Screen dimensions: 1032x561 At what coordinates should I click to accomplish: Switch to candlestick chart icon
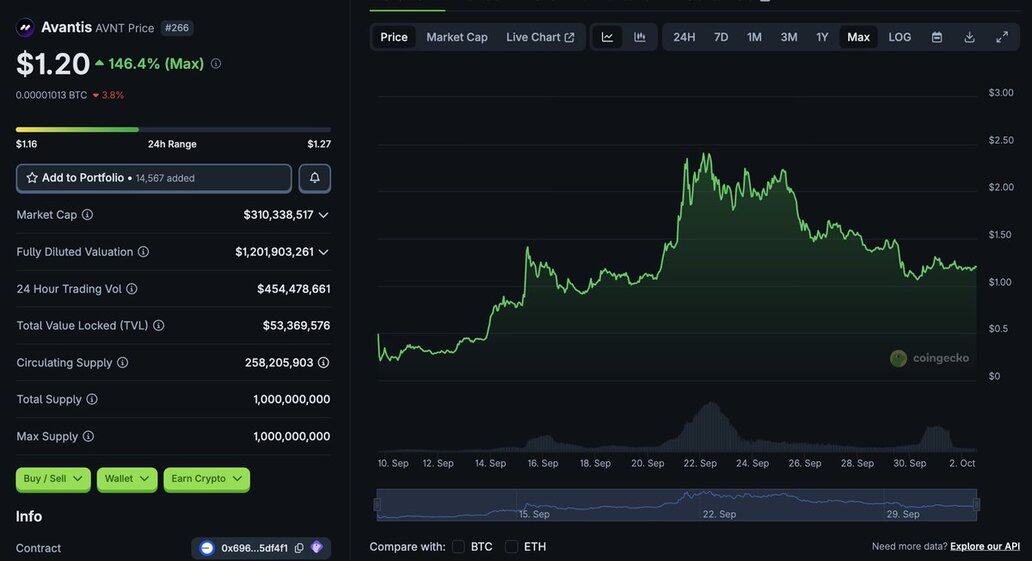pos(640,37)
